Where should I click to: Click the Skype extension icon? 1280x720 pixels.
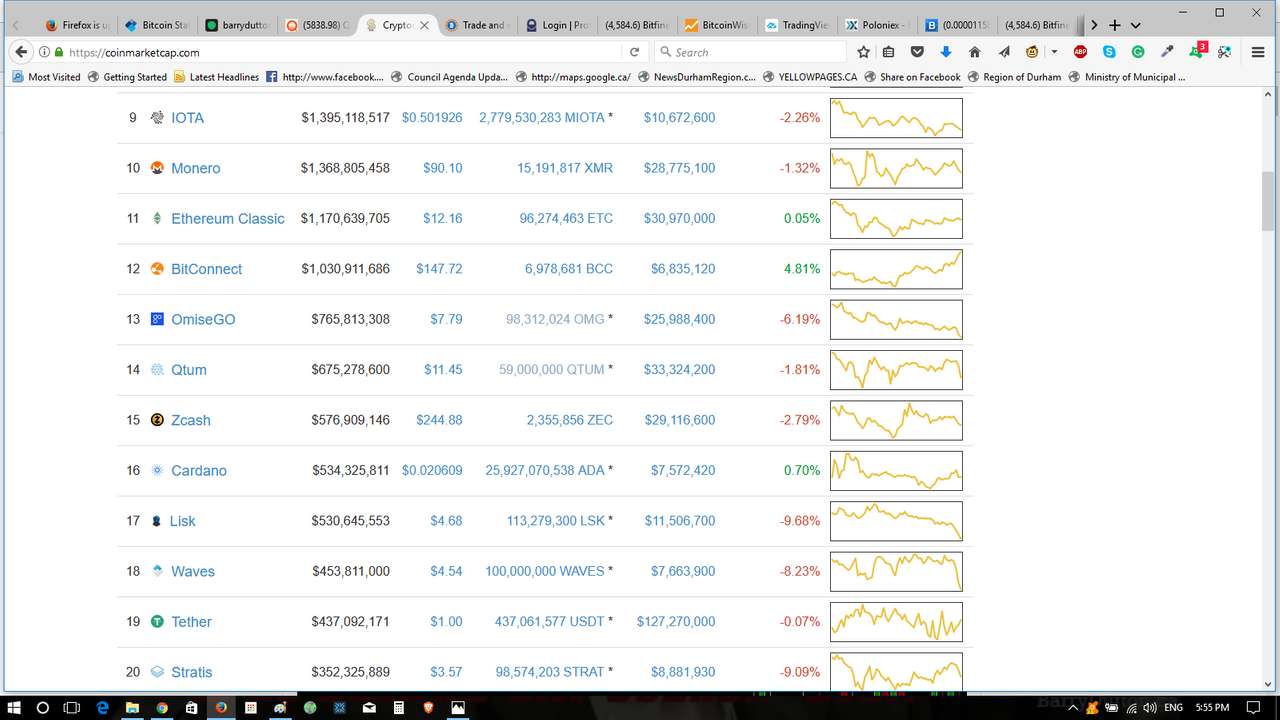coord(1109,52)
